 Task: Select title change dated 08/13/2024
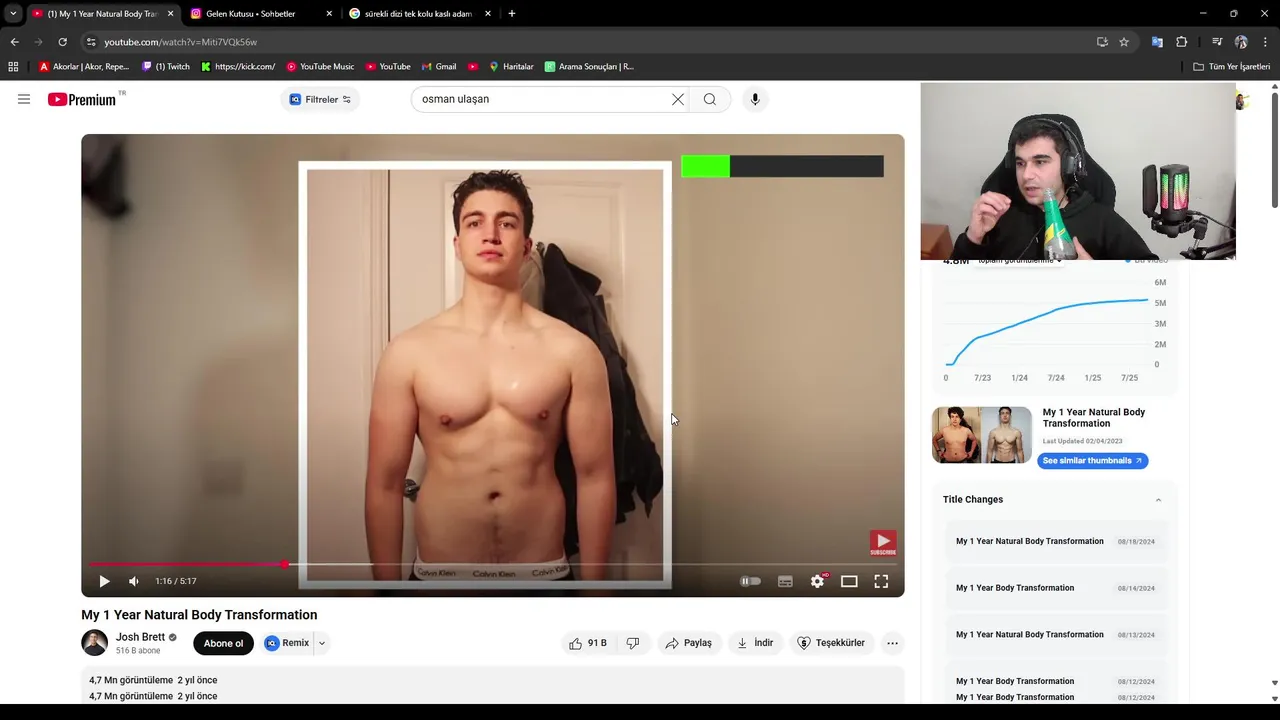click(1055, 635)
